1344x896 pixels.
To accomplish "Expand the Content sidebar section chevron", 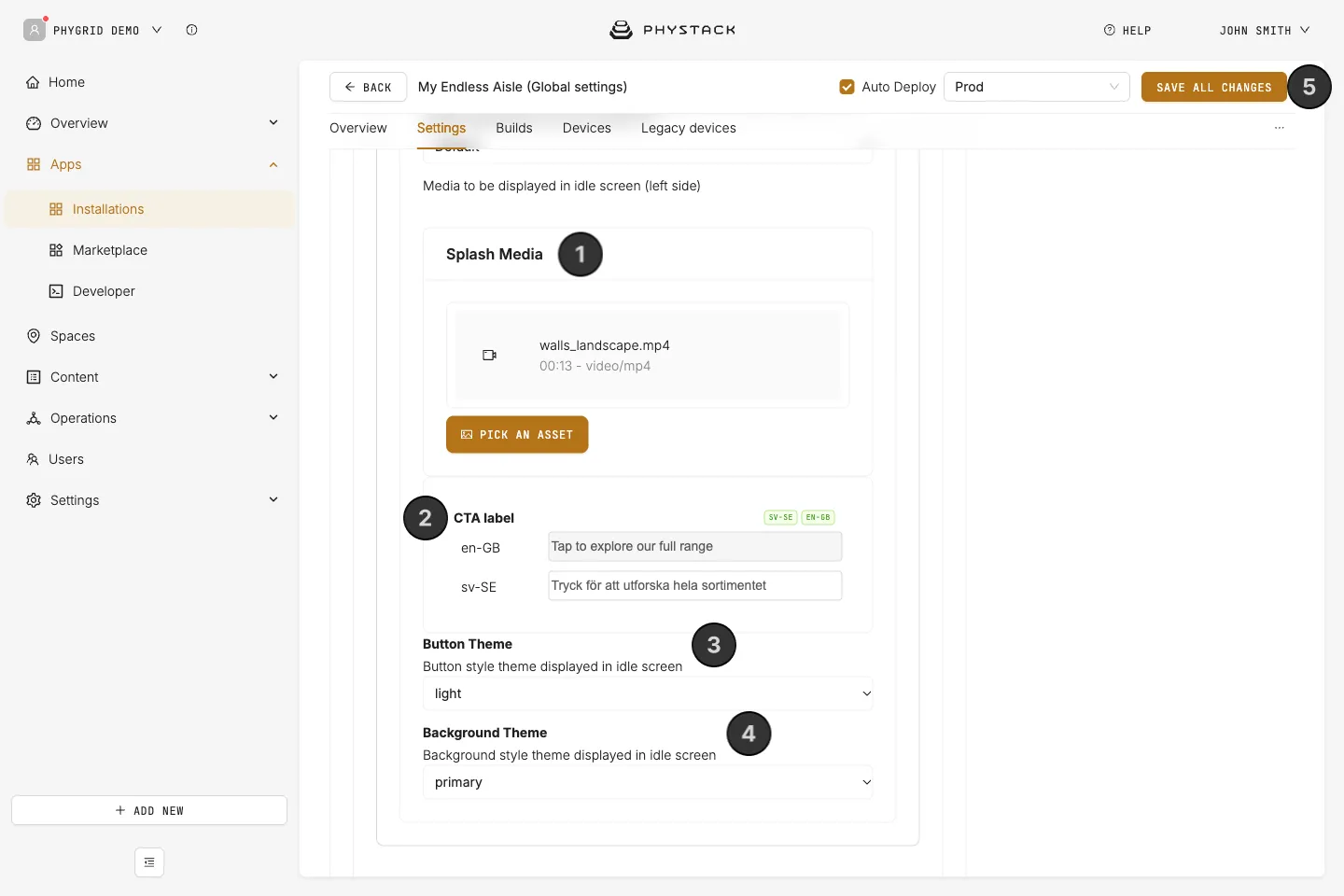I will (273, 376).
